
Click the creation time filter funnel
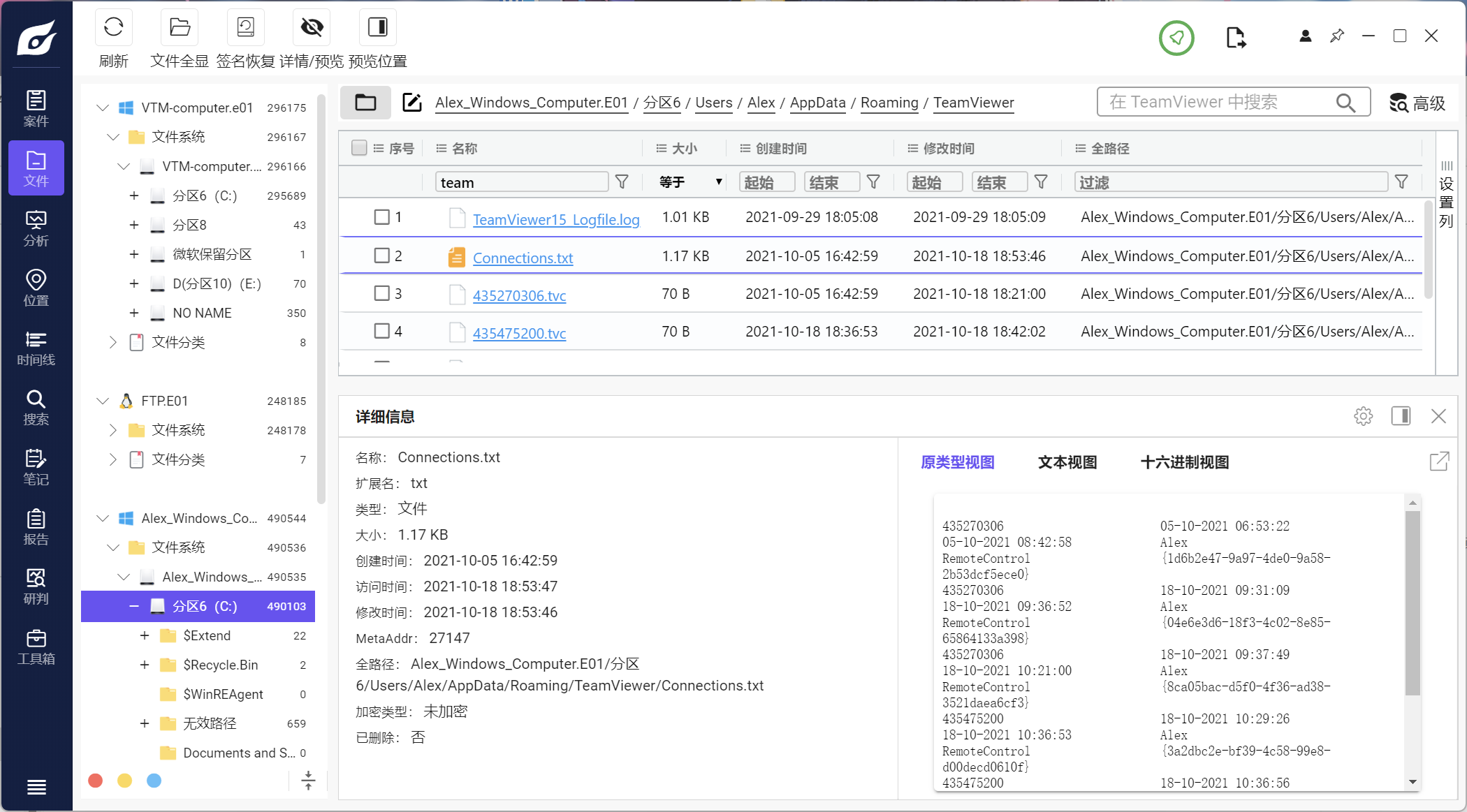pyautogui.click(x=873, y=182)
